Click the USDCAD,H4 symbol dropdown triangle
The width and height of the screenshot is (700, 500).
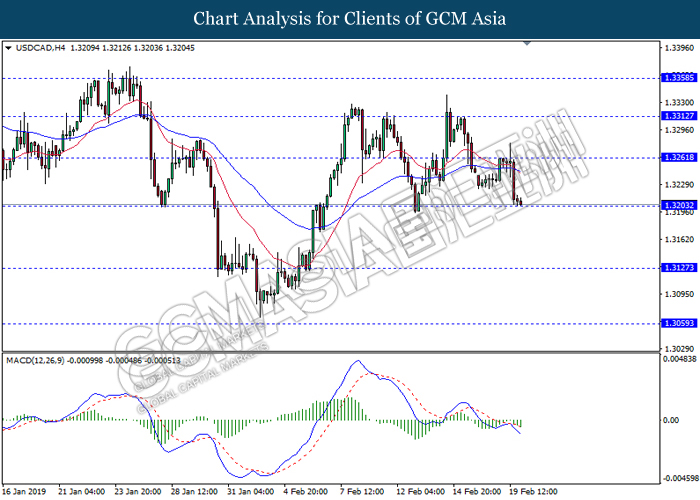(8, 48)
